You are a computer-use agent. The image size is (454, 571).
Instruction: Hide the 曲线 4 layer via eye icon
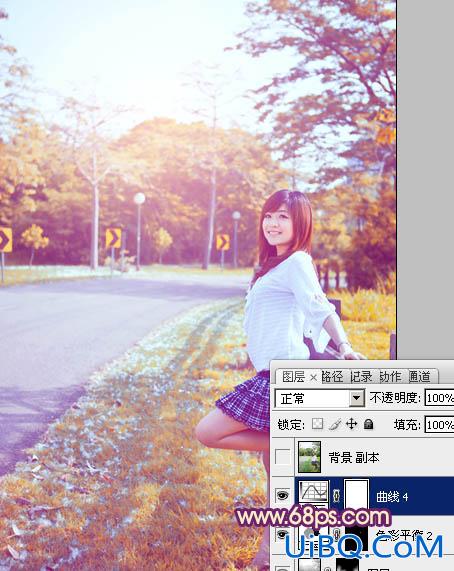pyautogui.click(x=283, y=495)
